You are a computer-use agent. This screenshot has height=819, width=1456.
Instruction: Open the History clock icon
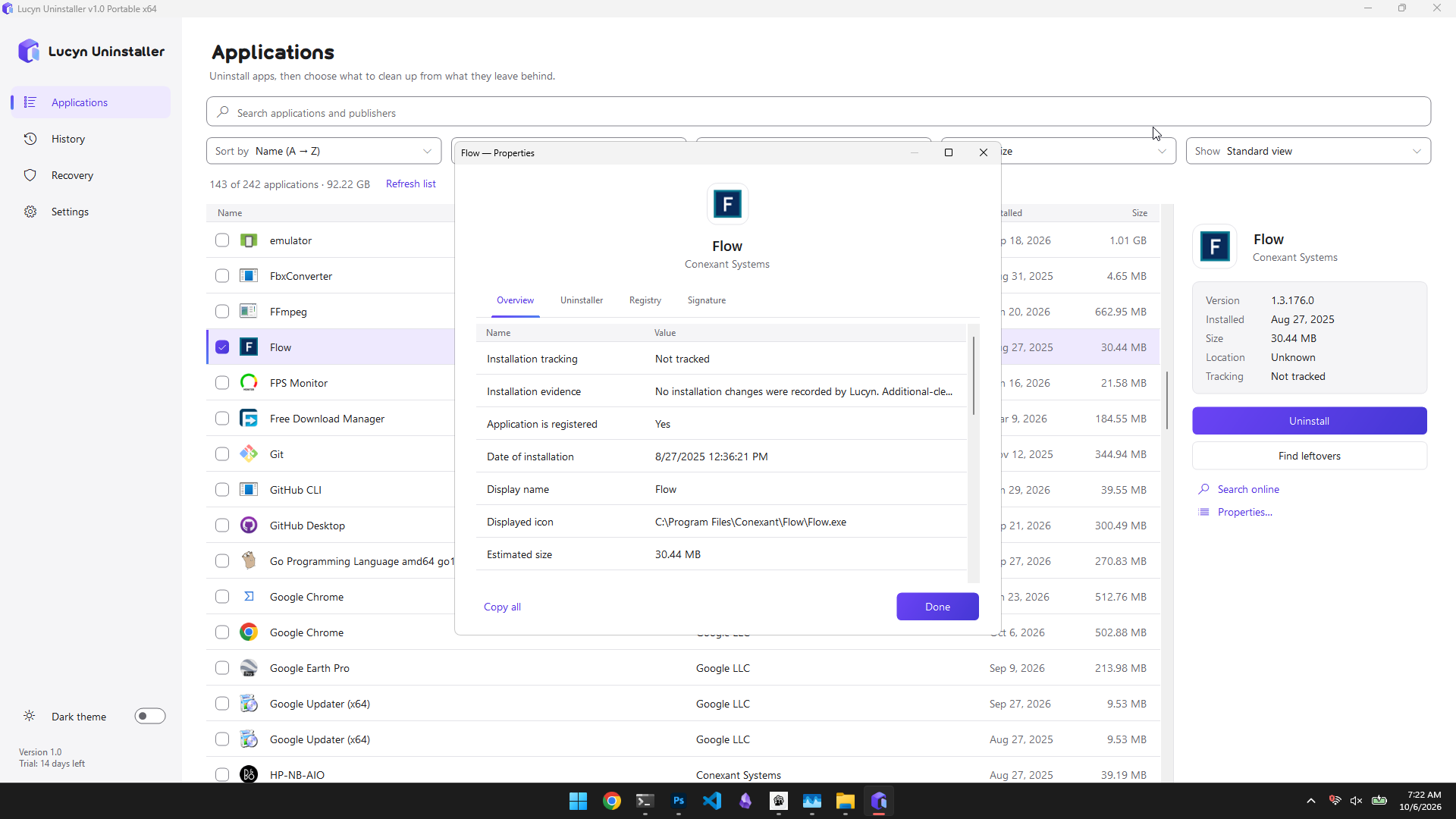point(30,139)
